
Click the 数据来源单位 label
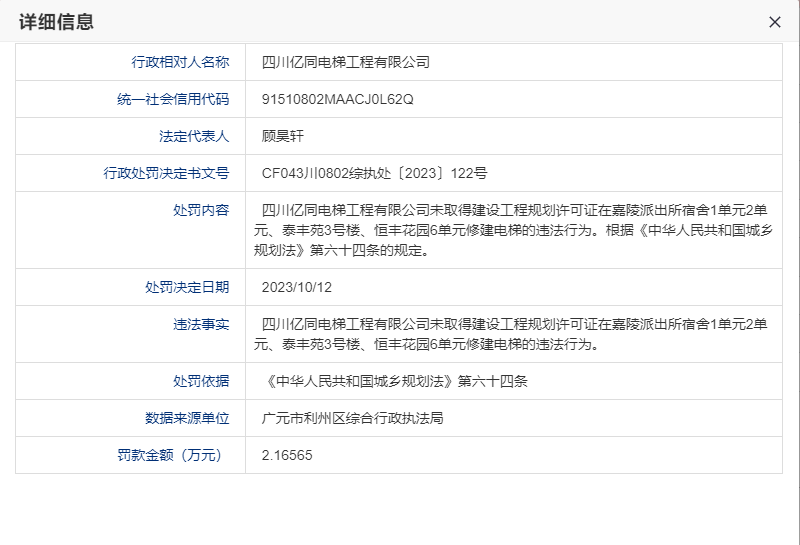[187, 418]
